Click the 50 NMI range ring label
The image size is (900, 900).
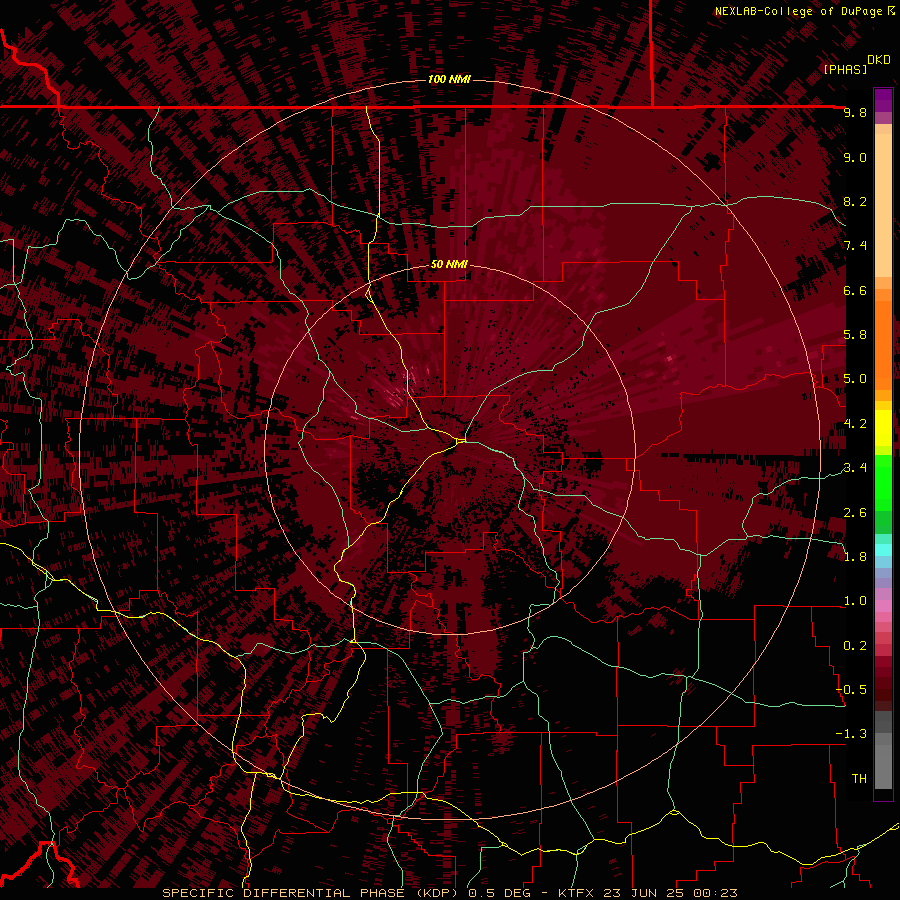click(449, 264)
